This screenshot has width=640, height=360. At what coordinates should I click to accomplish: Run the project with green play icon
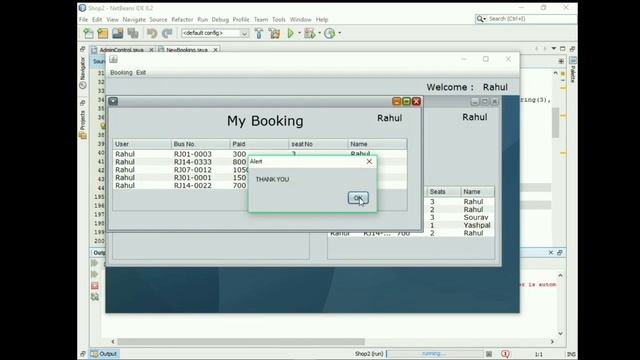click(x=290, y=33)
